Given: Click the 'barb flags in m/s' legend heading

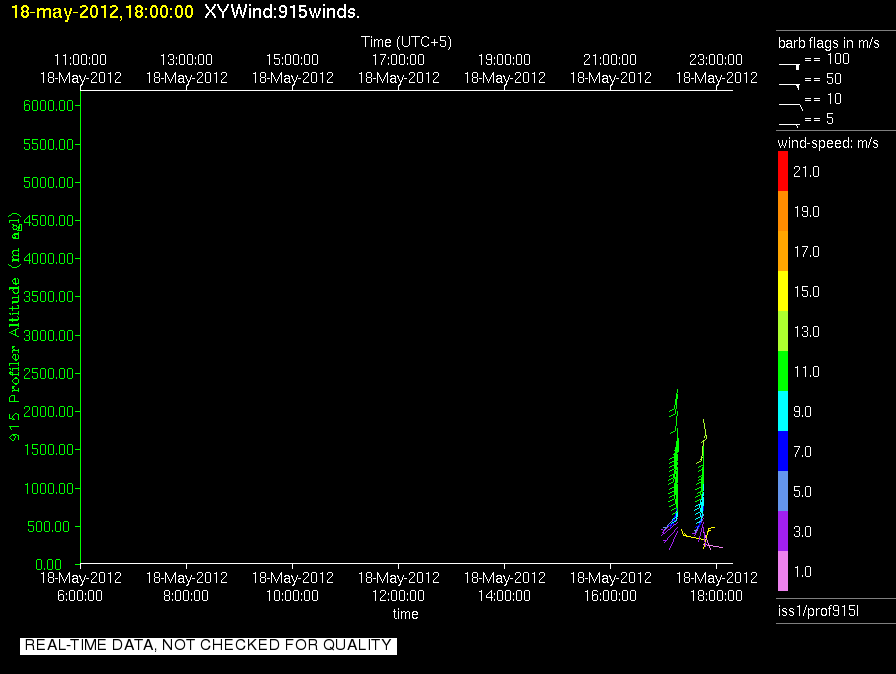Looking at the screenshot, I should pyautogui.click(x=829, y=43).
